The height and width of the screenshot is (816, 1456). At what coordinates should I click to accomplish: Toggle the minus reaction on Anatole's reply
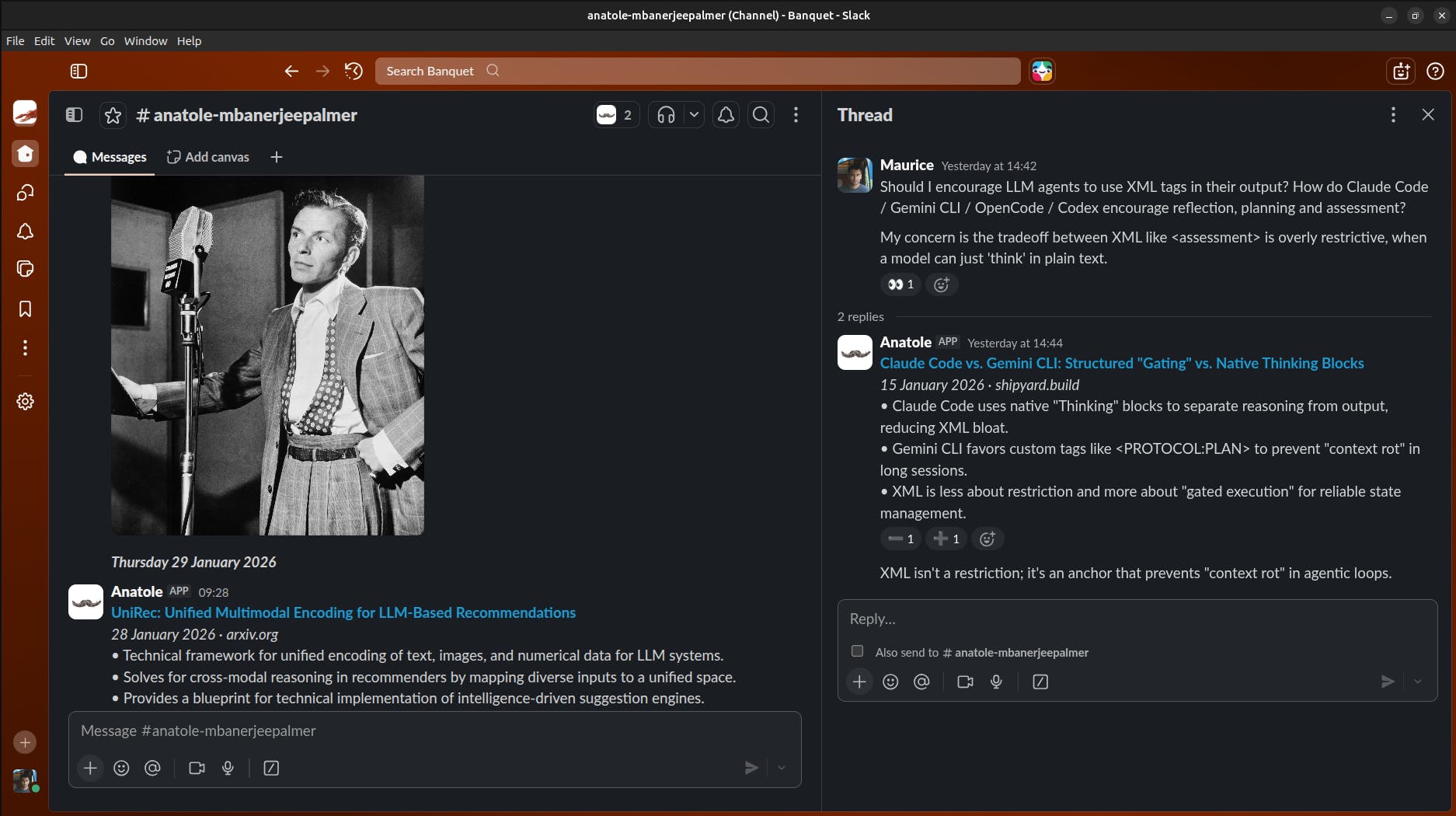pyautogui.click(x=900, y=539)
